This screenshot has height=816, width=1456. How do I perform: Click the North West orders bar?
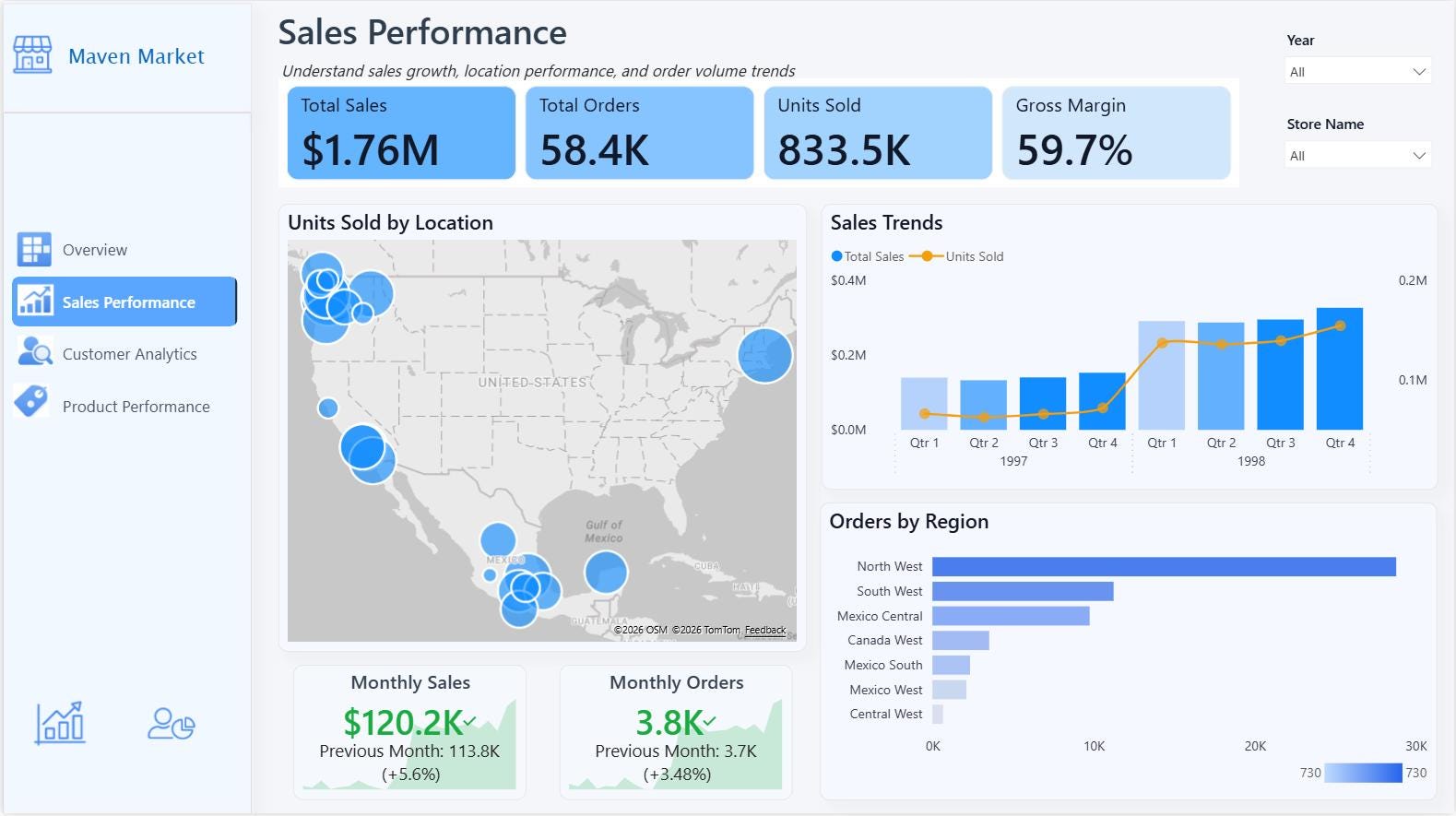(1164, 566)
